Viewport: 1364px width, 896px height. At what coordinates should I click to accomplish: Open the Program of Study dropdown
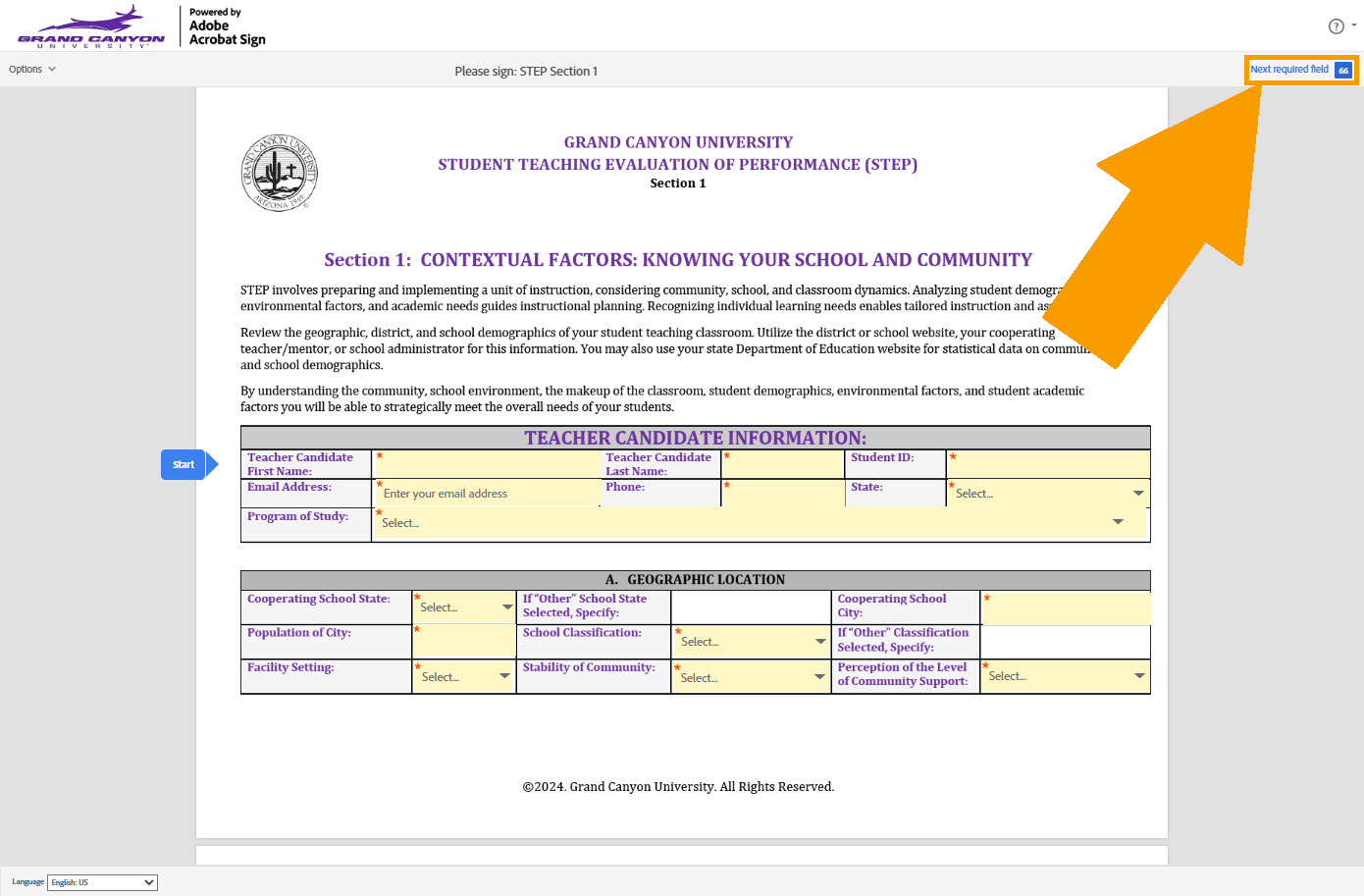coord(760,523)
